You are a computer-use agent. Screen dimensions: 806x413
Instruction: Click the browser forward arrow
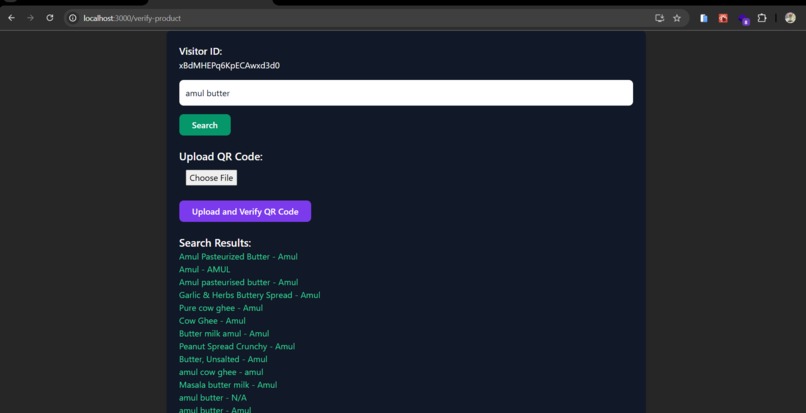(30, 18)
